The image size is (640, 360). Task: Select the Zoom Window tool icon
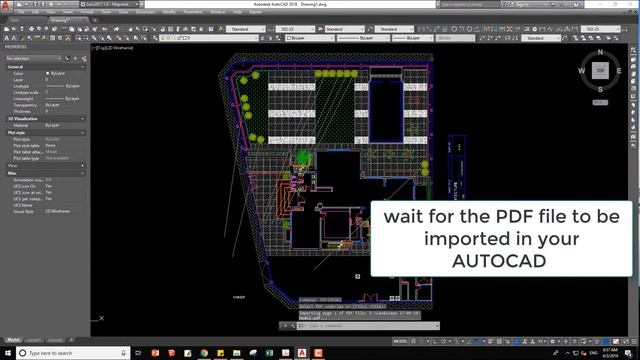(x=145, y=29)
